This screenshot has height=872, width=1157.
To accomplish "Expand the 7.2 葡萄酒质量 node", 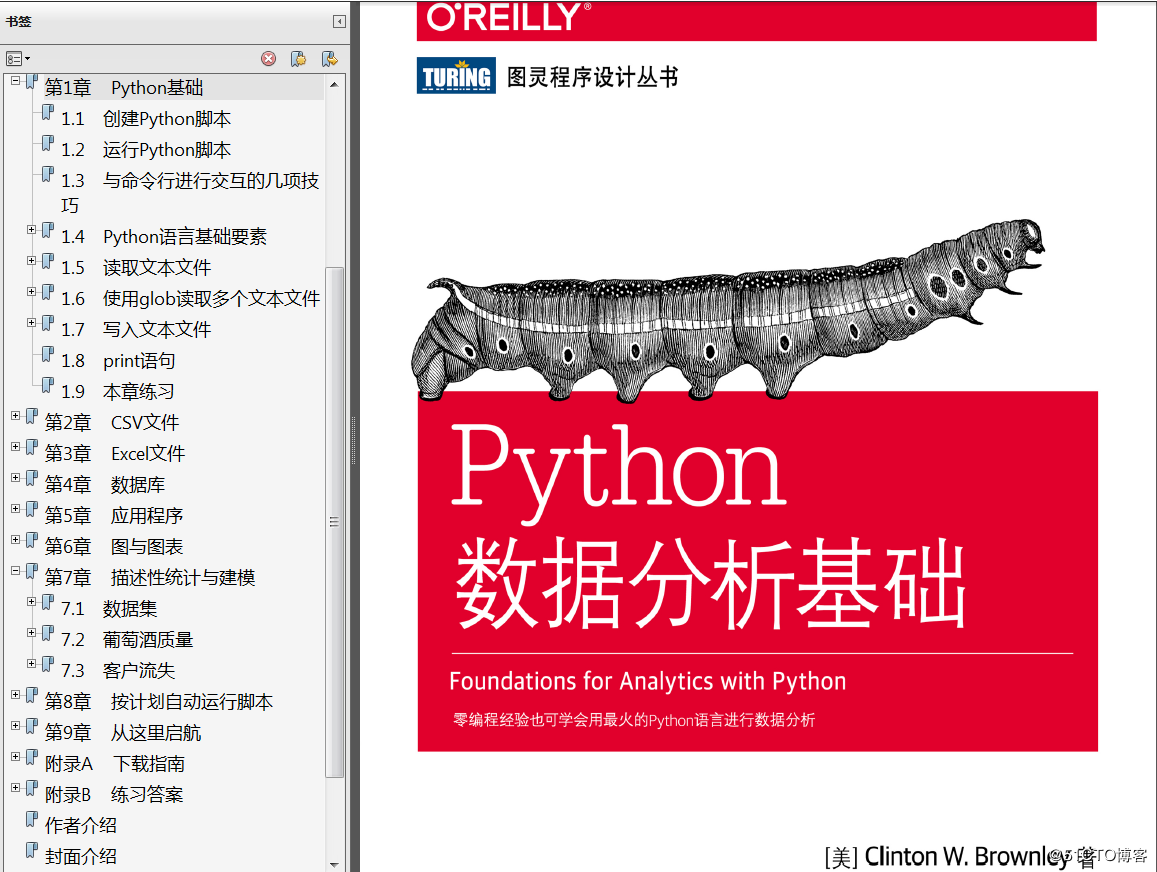I will pos(32,633).
